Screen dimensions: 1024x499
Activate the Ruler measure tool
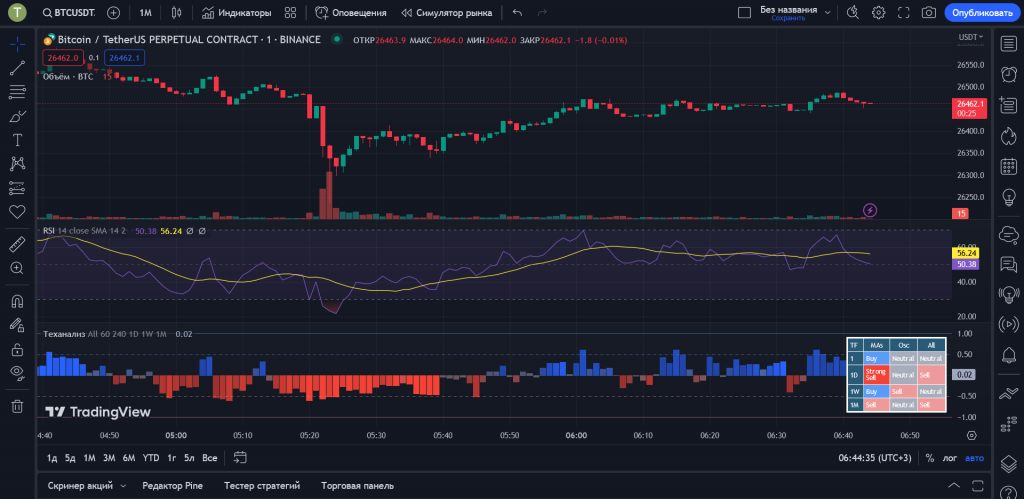[x=17, y=244]
